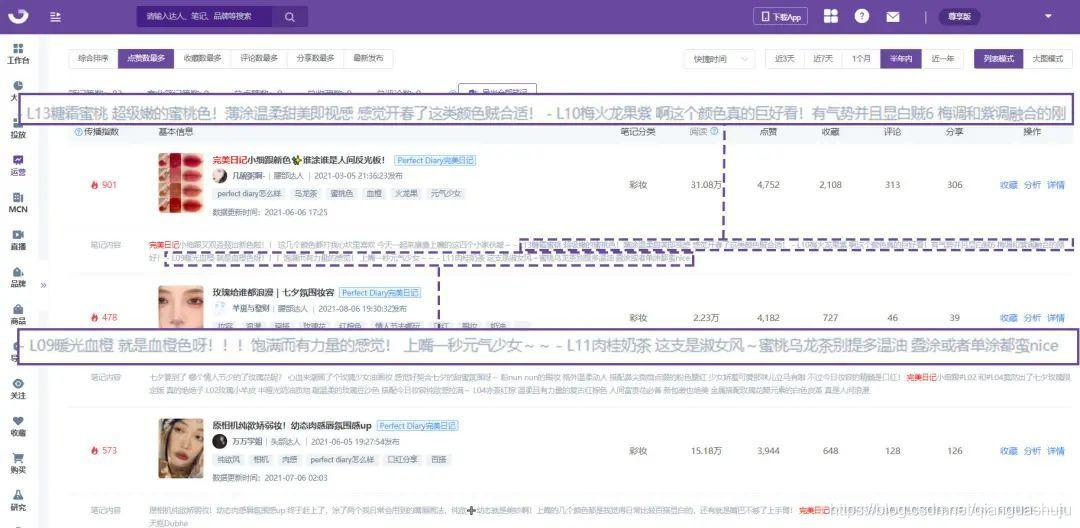Viewport: 1080px width, 528px height.
Task: Click the flame index 573 icon
Action: [x=94, y=450]
